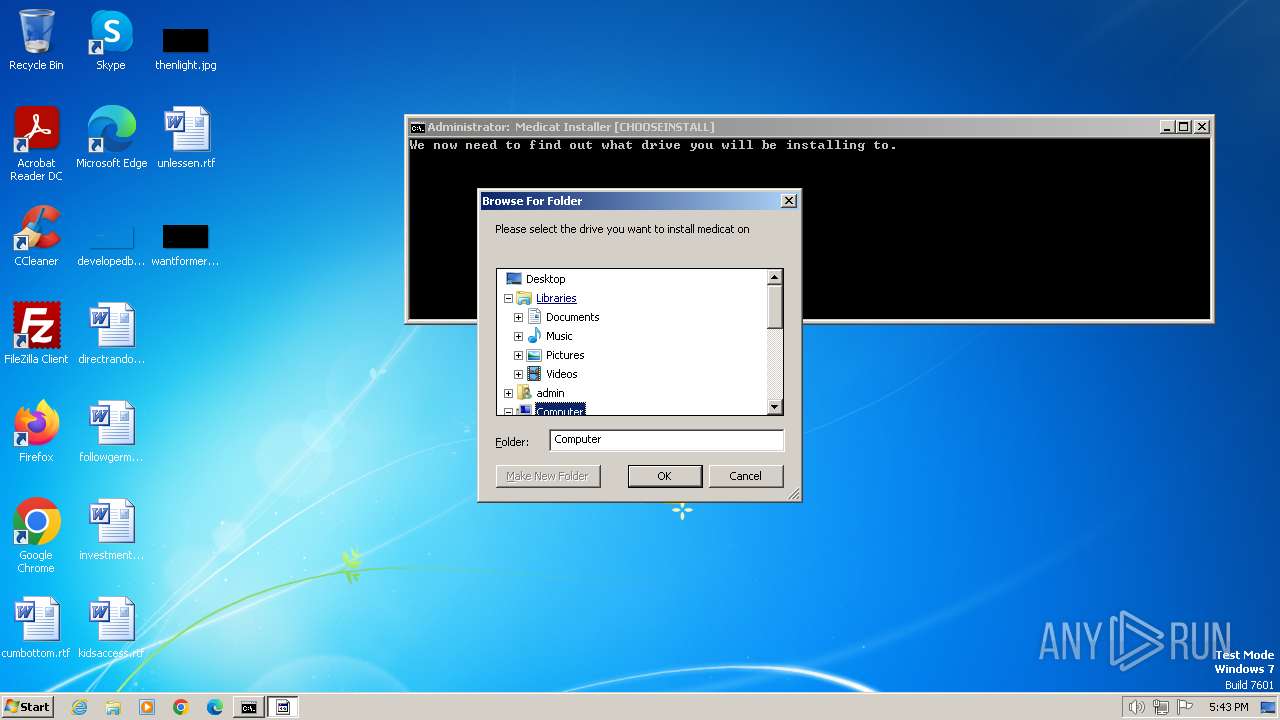Select the developedb… desktop file

pyautogui.click(x=111, y=243)
